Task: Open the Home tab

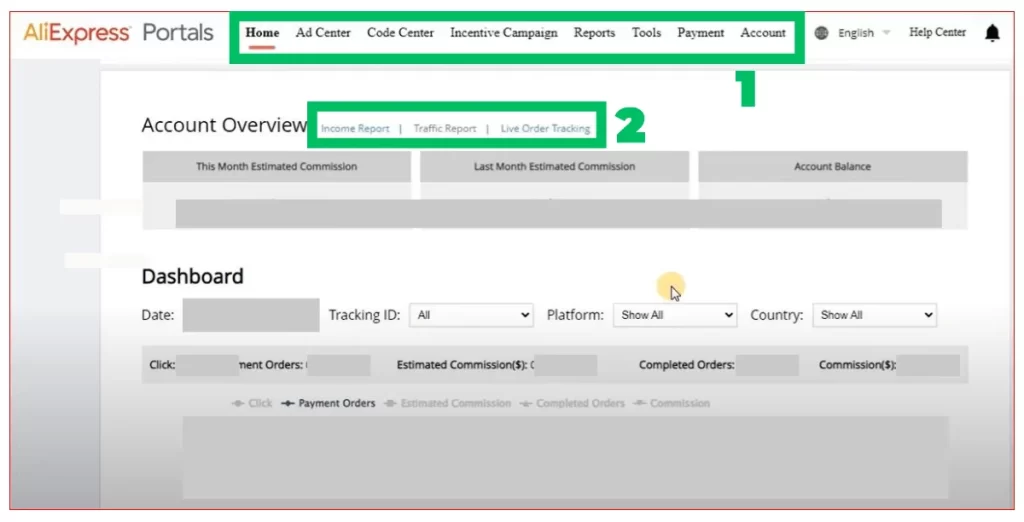Action: click(x=262, y=33)
